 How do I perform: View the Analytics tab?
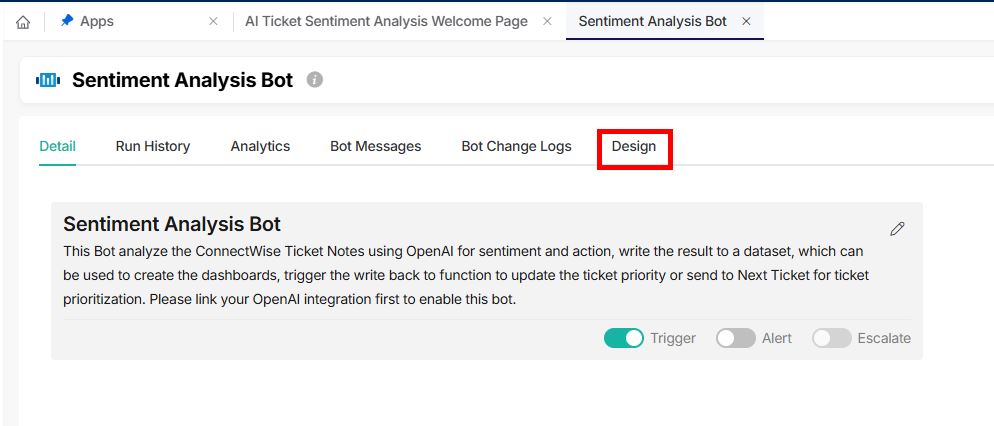tap(260, 146)
